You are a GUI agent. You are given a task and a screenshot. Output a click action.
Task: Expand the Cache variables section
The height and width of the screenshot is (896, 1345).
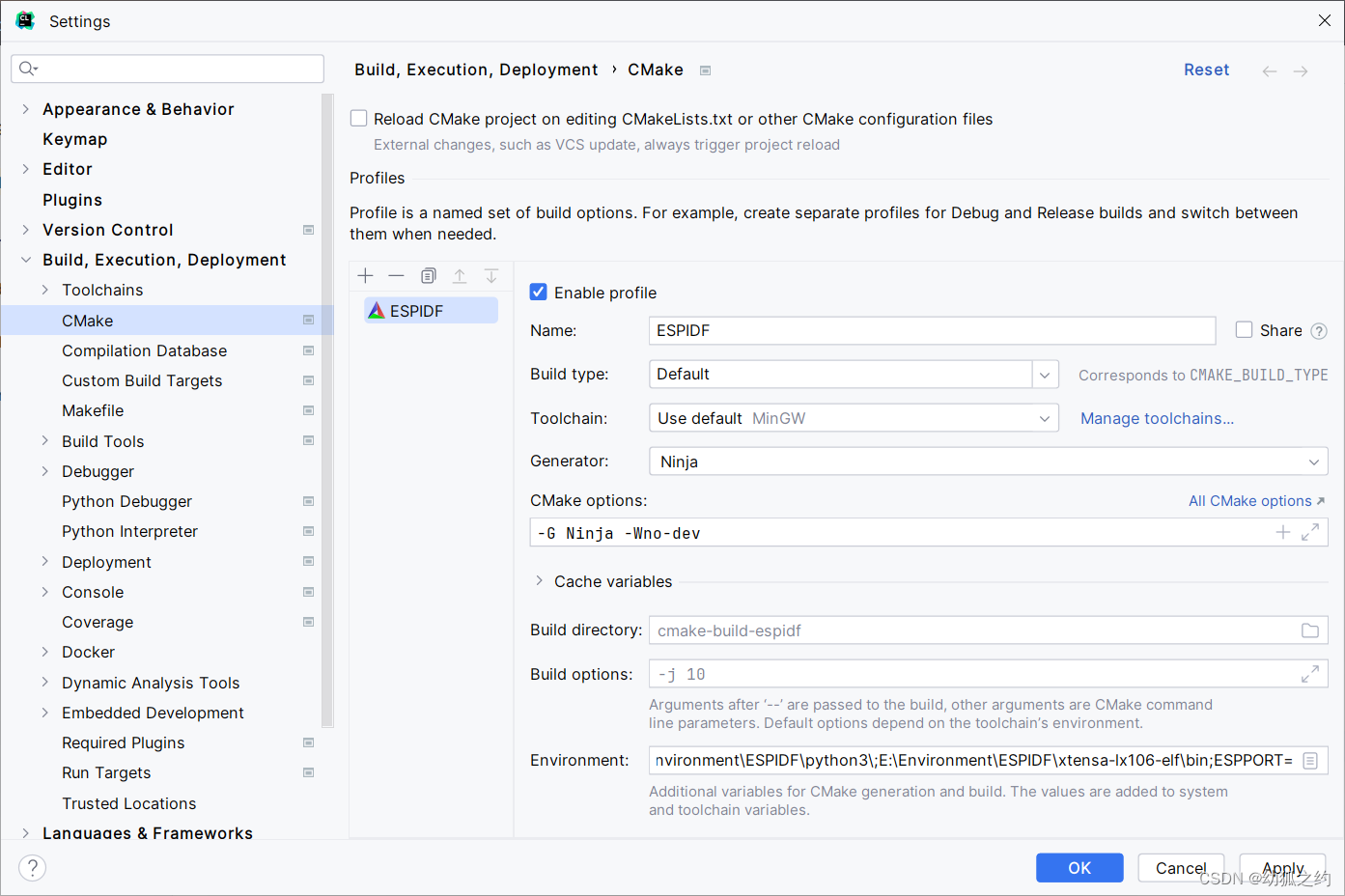coord(539,581)
